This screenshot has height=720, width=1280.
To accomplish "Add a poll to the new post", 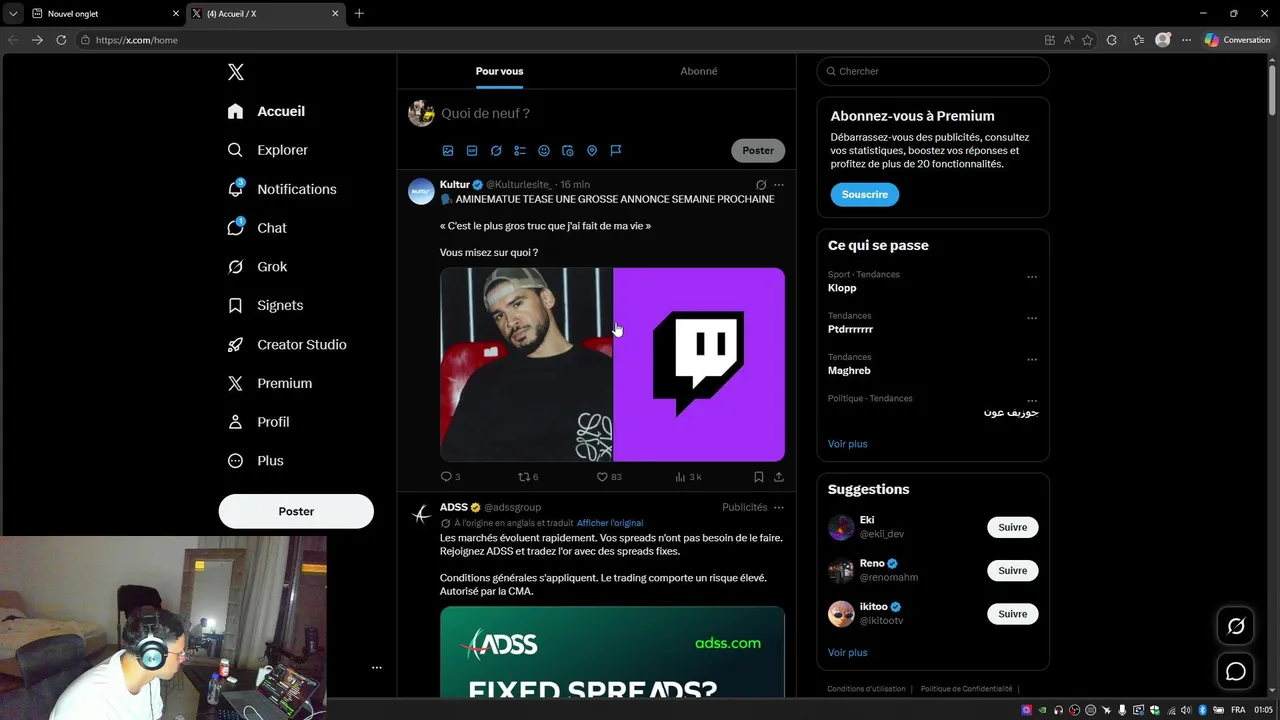I will (x=520, y=151).
